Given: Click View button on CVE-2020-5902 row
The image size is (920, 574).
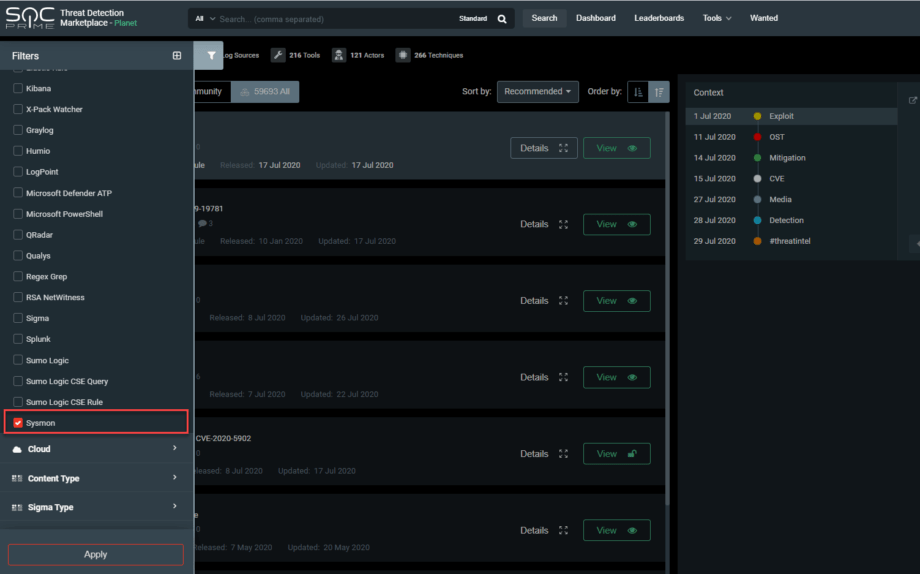Looking at the screenshot, I should (616, 454).
